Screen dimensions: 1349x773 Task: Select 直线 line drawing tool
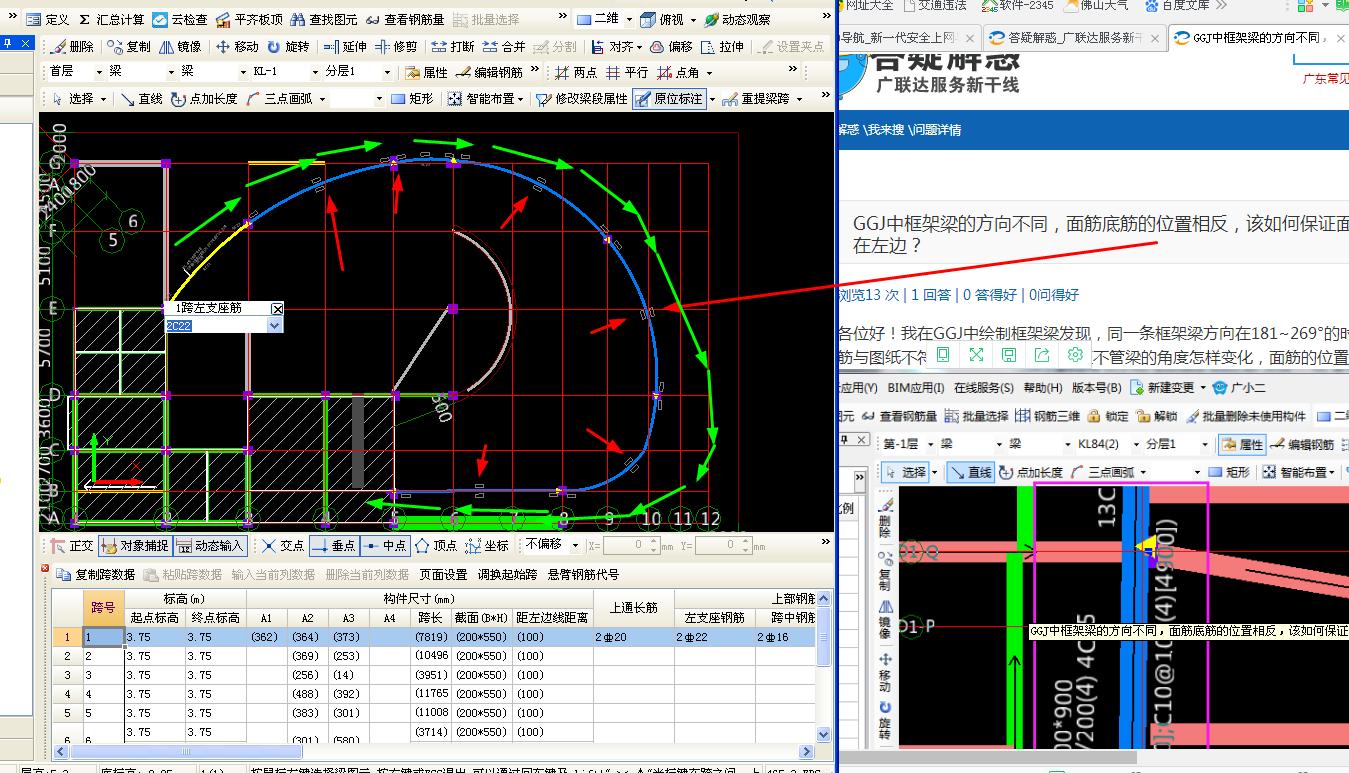point(142,99)
